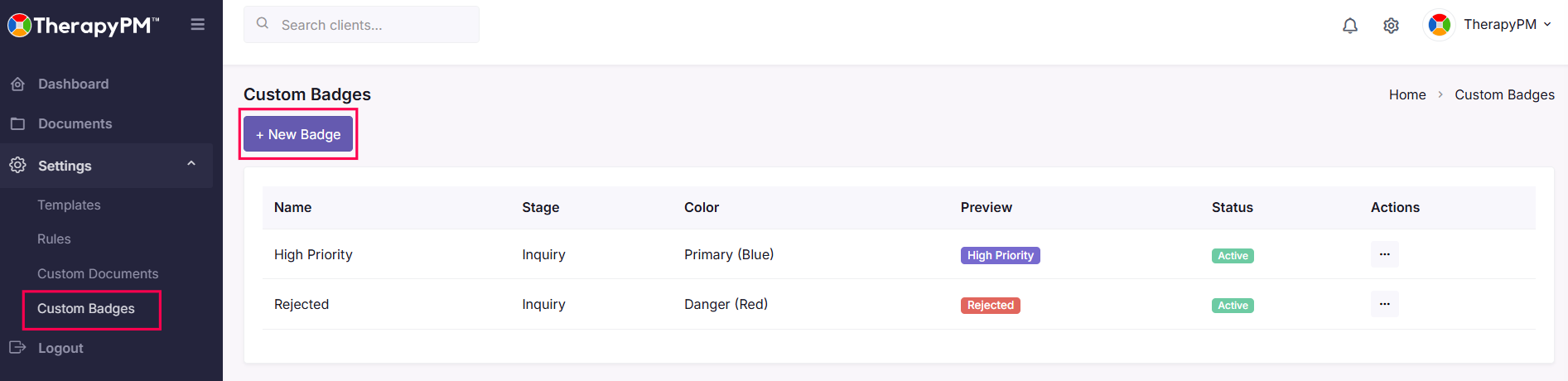This screenshot has width=1568, height=381.
Task: Open the settings gear in top bar
Action: point(1392,26)
